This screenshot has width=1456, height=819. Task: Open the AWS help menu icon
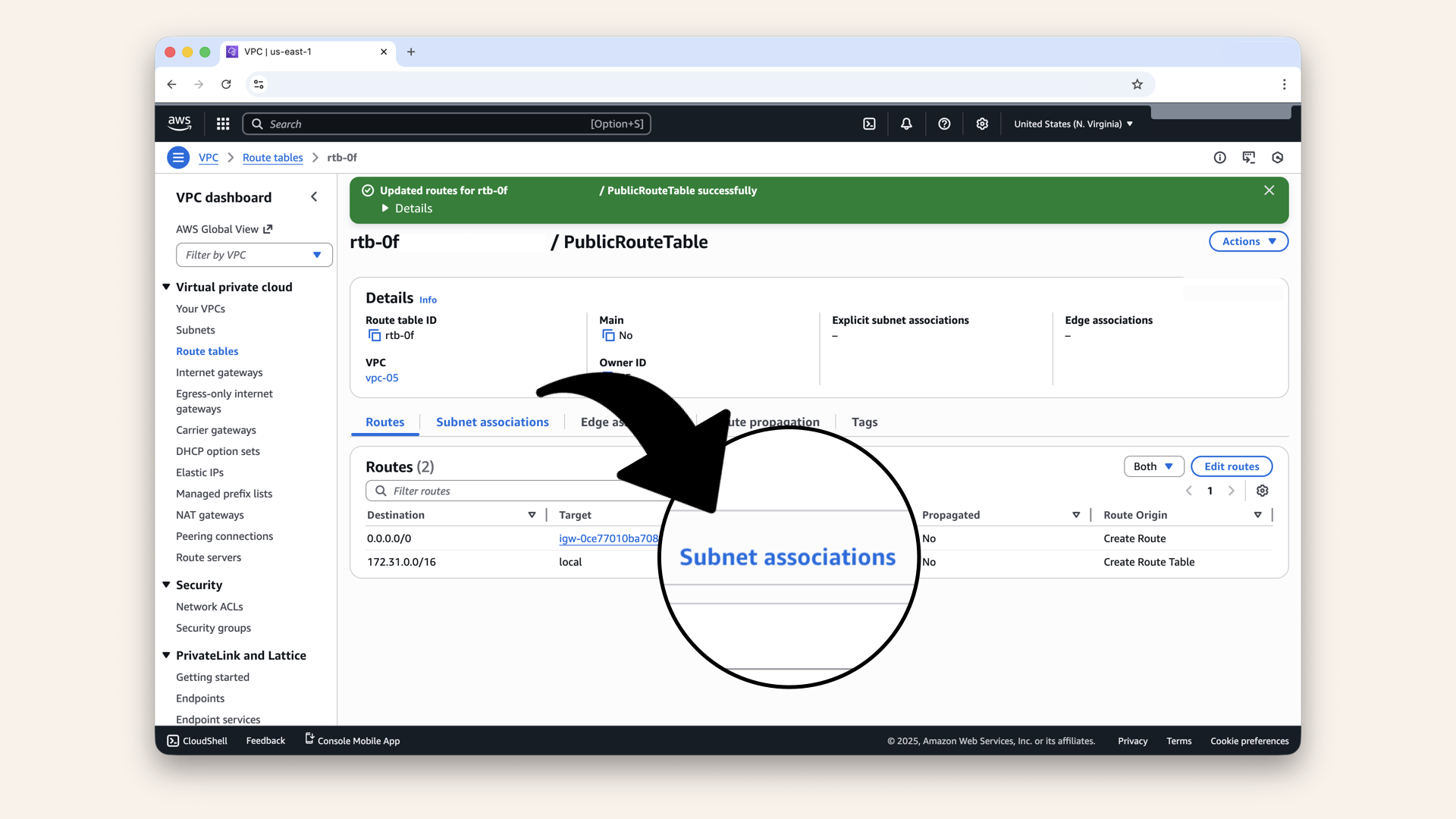tap(944, 124)
